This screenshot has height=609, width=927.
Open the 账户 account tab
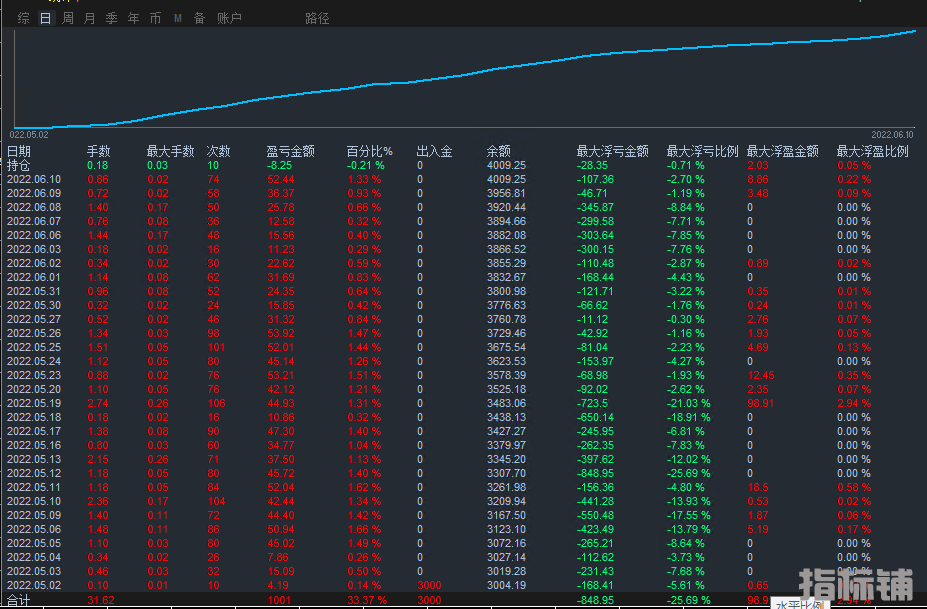point(229,18)
